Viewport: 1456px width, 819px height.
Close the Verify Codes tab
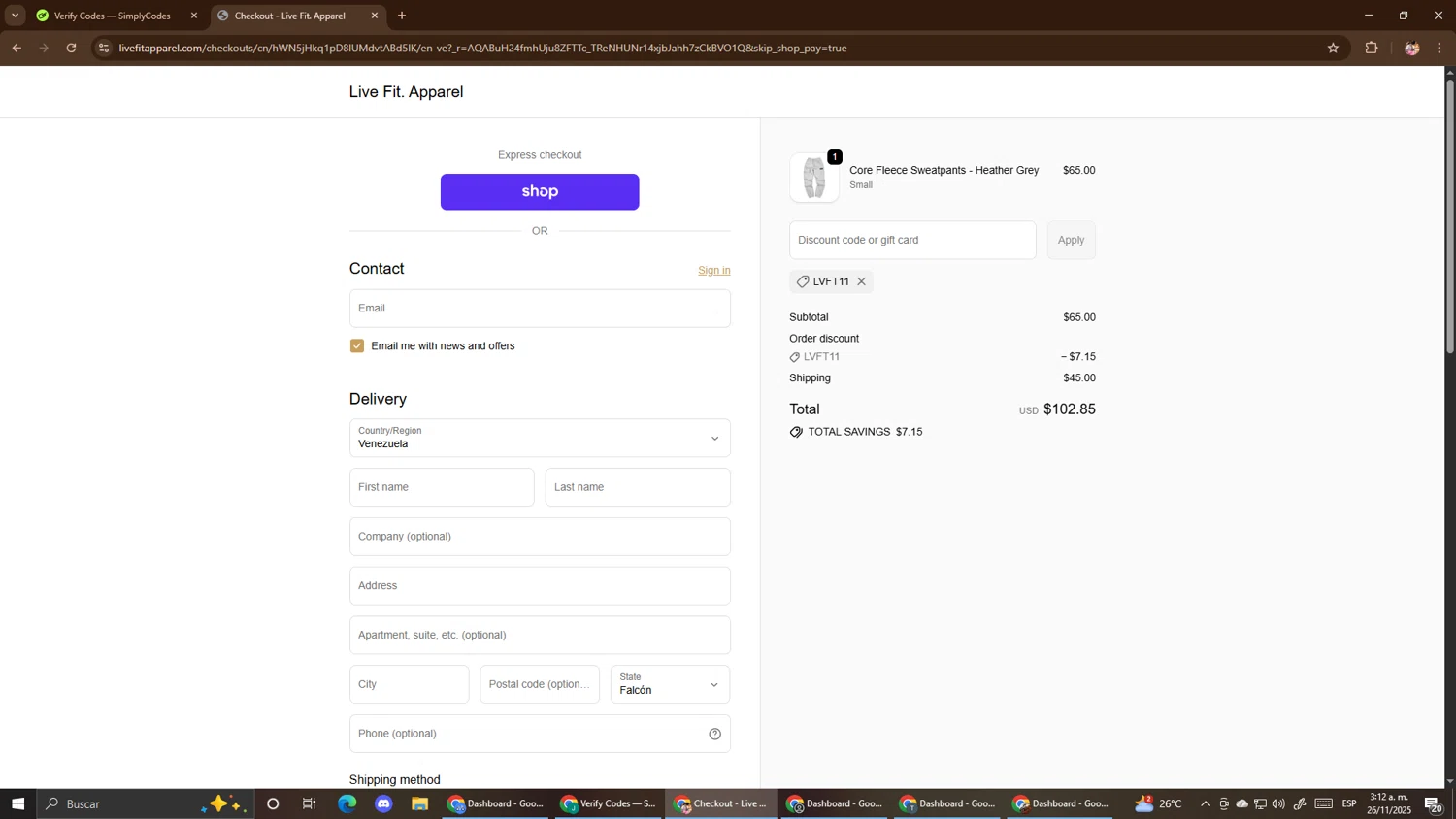click(x=194, y=16)
